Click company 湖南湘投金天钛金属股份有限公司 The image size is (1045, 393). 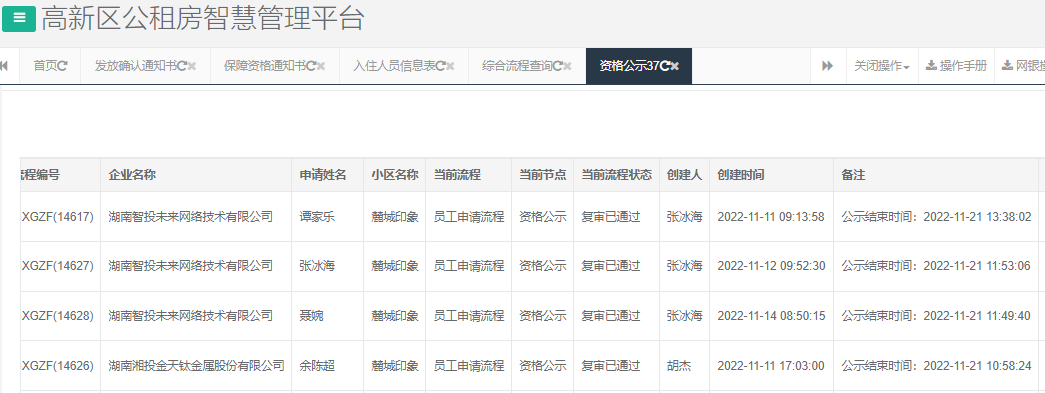[197, 366]
